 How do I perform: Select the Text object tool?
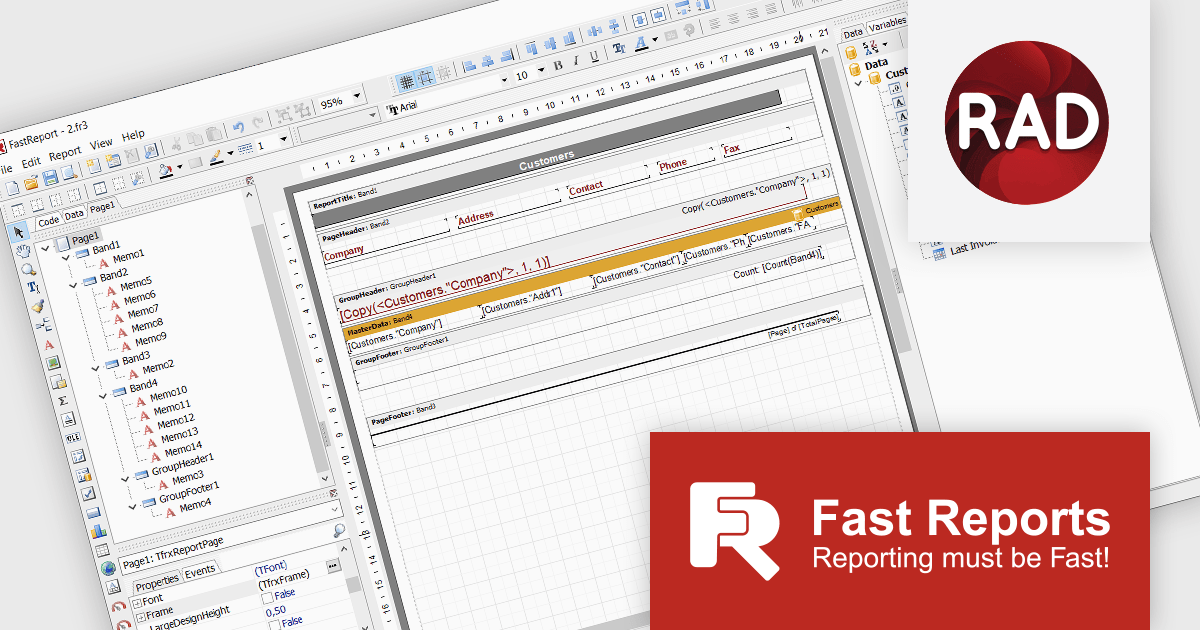pos(47,345)
